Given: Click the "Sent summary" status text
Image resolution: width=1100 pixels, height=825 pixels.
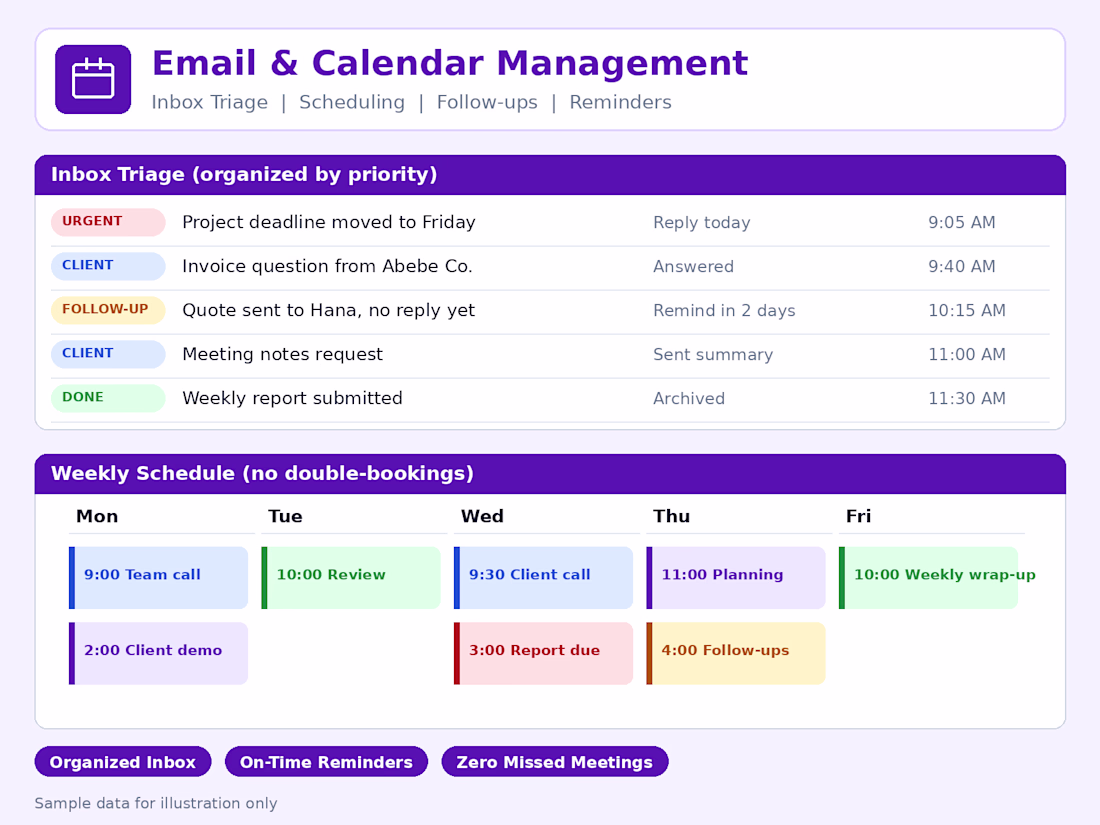Looking at the screenshot, I should [713, 355].
